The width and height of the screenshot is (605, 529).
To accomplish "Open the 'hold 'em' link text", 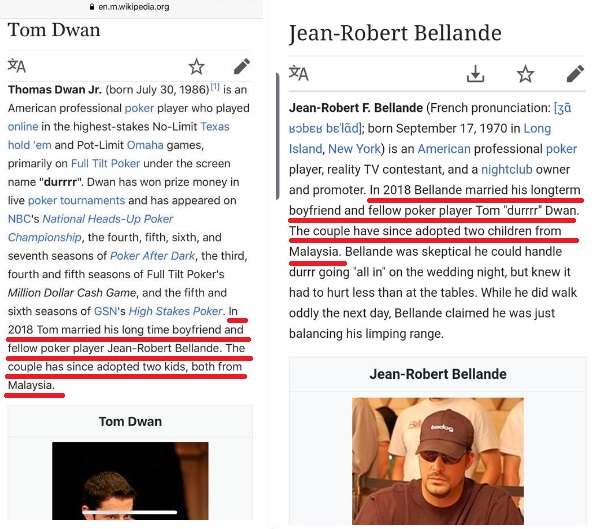I will tap(30, 145).
